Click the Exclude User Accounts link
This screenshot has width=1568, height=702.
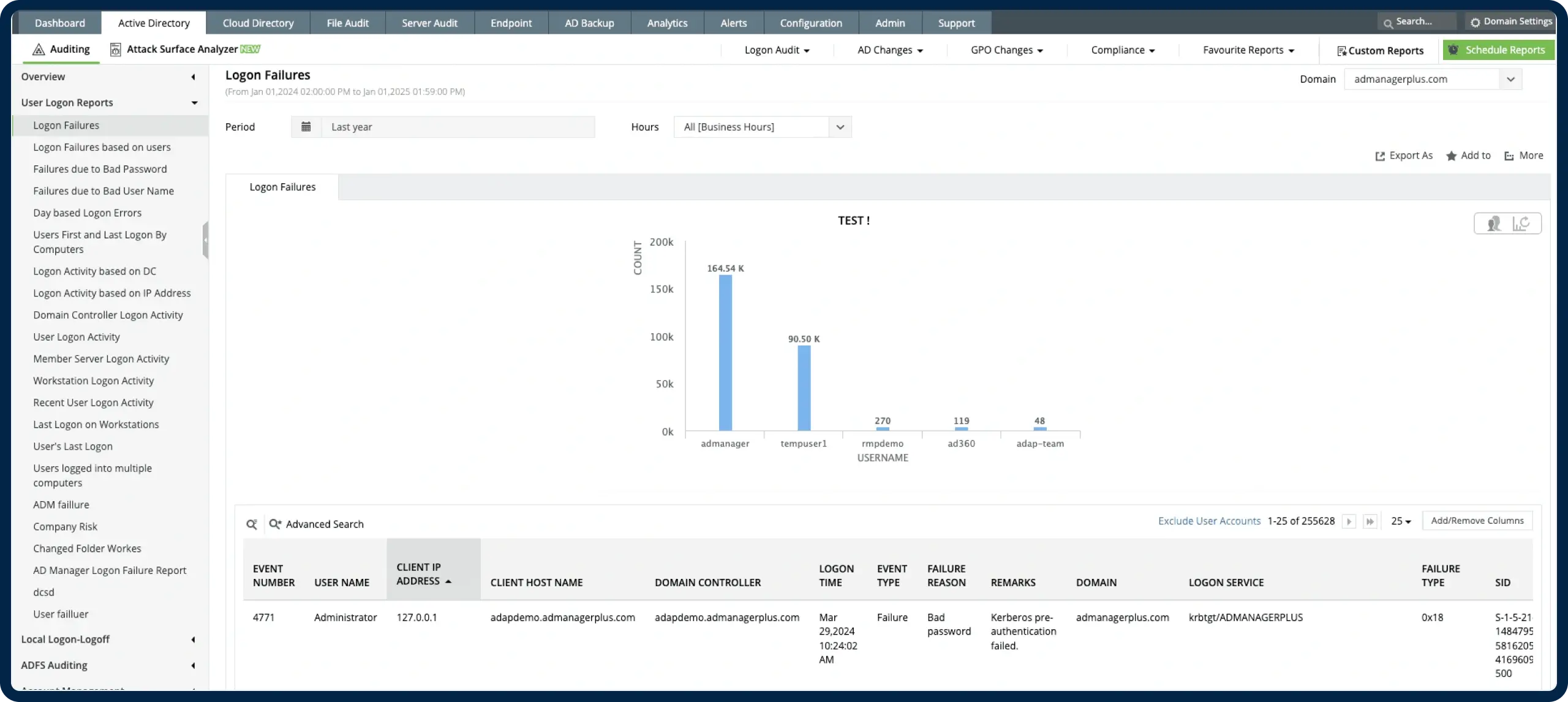tap(1209, 521)
